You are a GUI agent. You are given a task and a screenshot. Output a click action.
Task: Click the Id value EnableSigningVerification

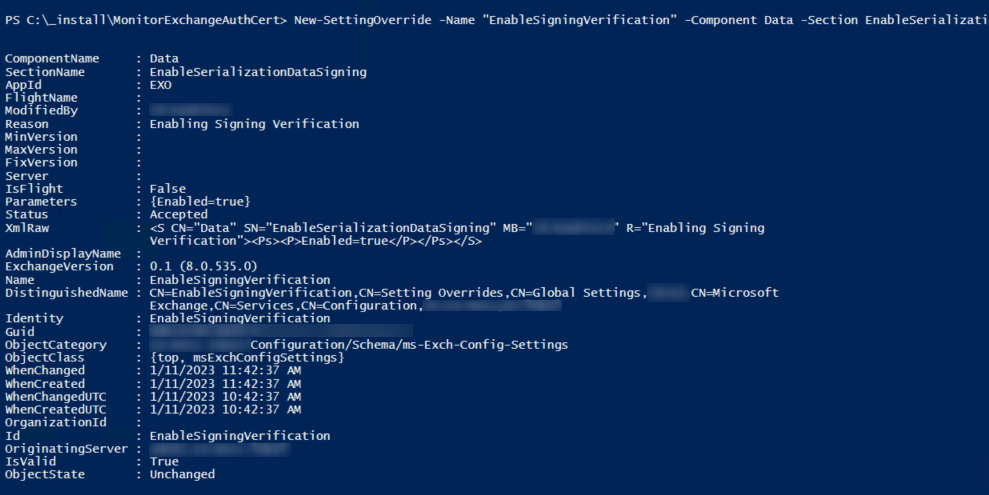click(240, 436)
